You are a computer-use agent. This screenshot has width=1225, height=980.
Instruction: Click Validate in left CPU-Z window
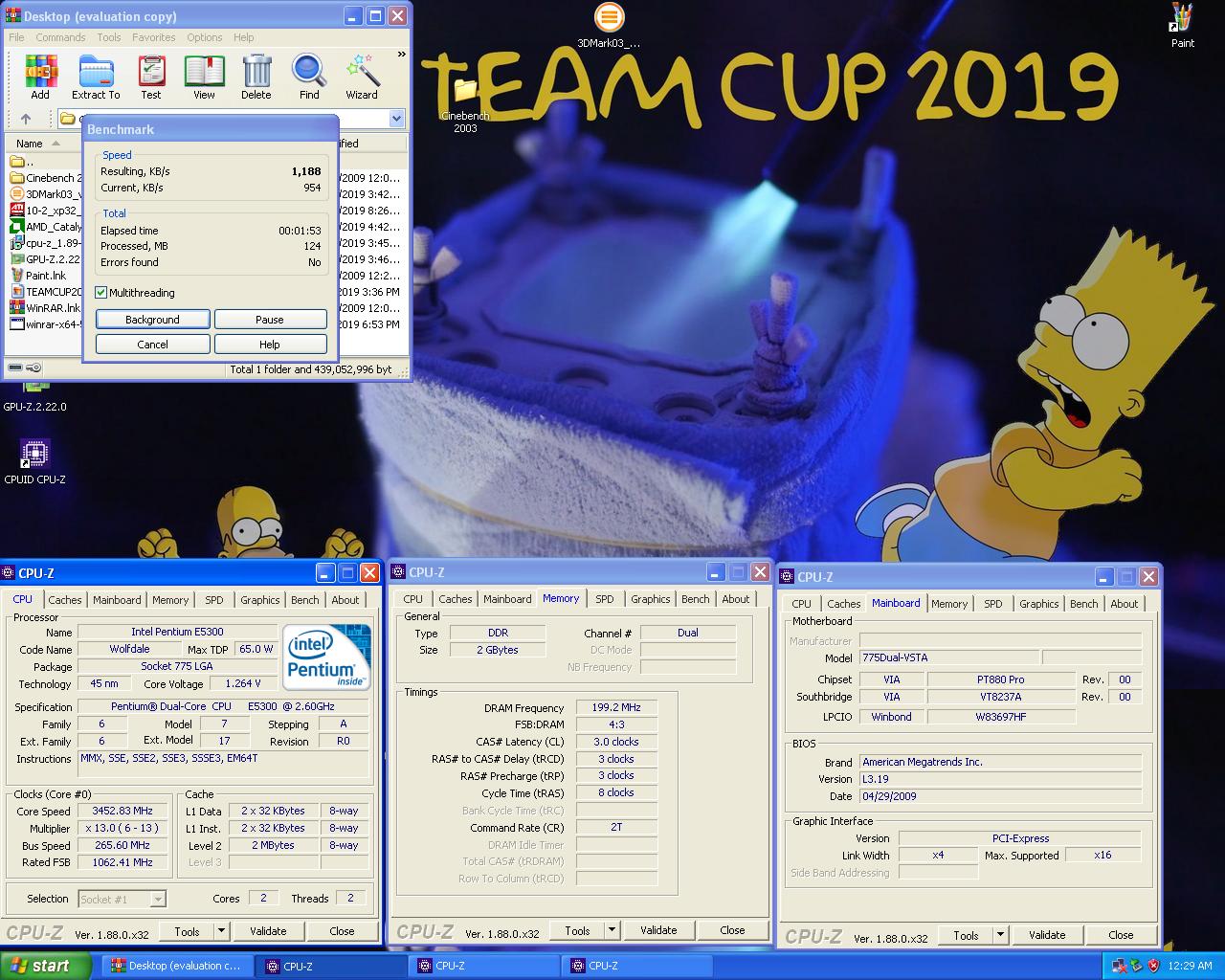[268, 931]
